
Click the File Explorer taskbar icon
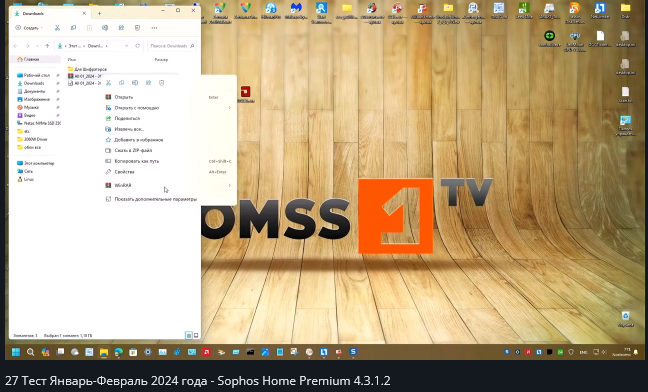[x=104, y=352]
